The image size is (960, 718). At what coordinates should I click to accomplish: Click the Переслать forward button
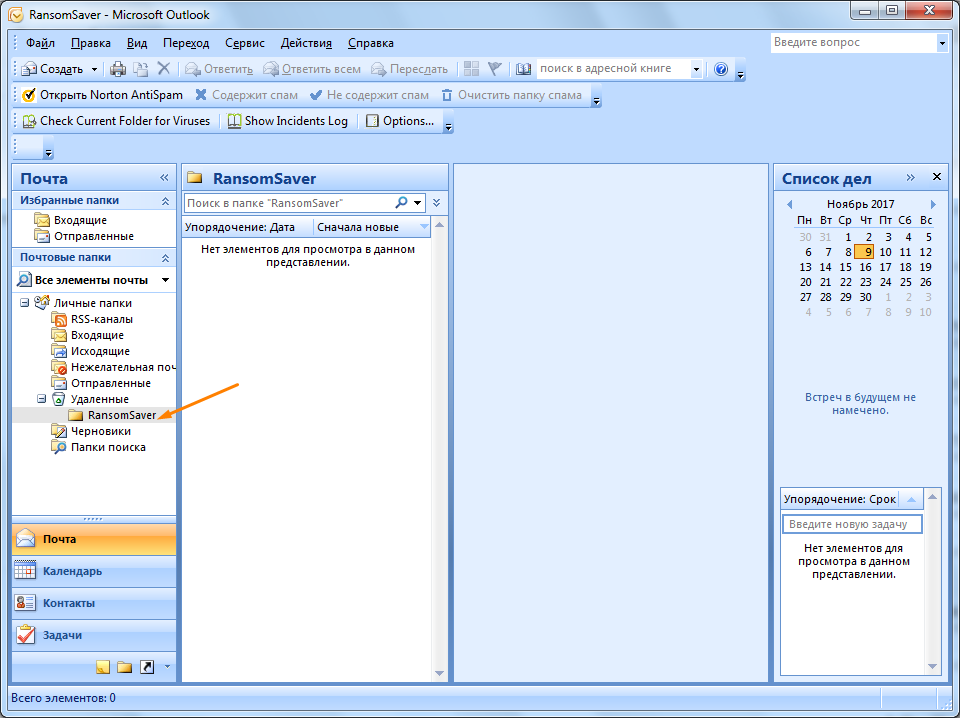[410, 69]
